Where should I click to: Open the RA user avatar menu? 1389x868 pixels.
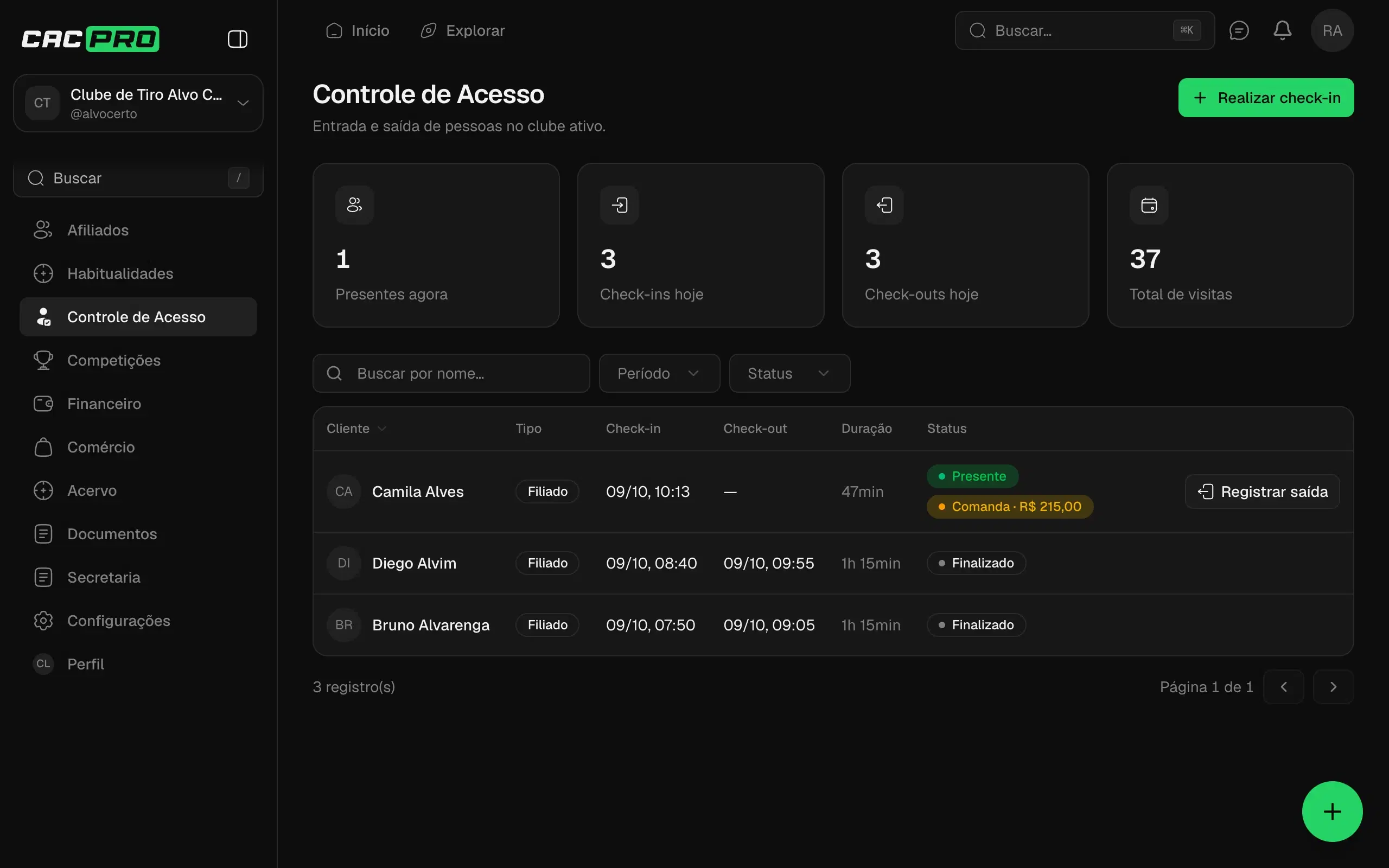click(1332, 30)
